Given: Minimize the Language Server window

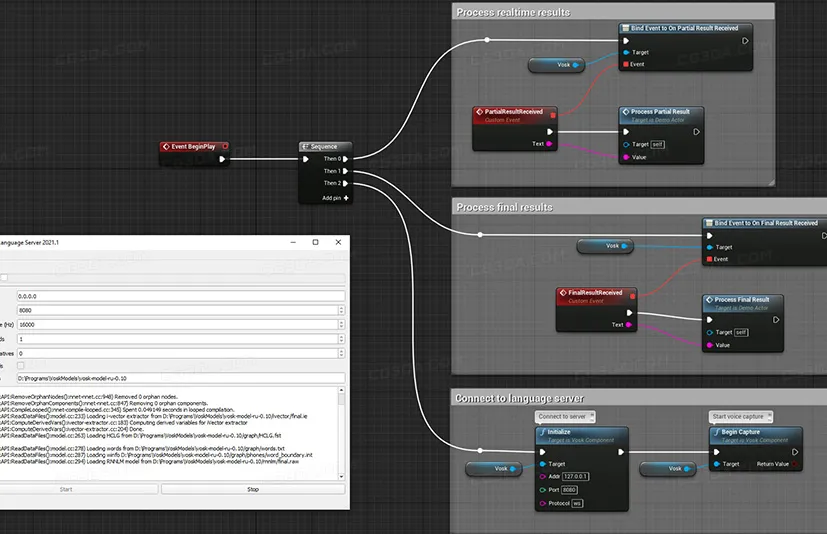Looking at the screenshot, I should point(293,242).
